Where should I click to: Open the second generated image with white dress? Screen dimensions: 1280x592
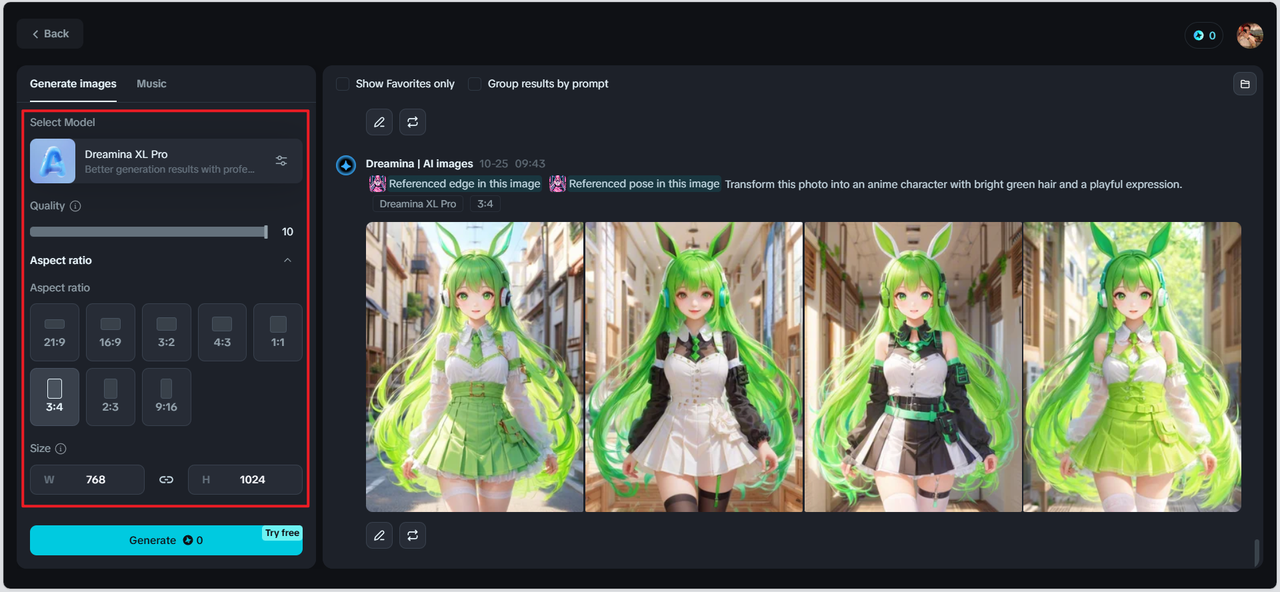(x=694, y=367)
